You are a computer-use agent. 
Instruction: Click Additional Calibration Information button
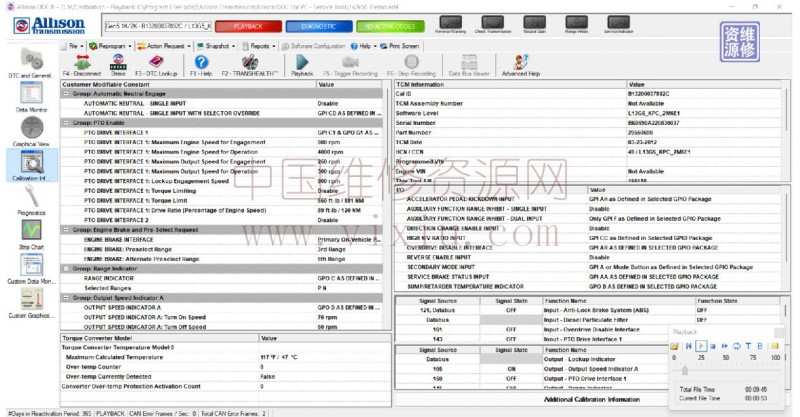tap(591, 399)
